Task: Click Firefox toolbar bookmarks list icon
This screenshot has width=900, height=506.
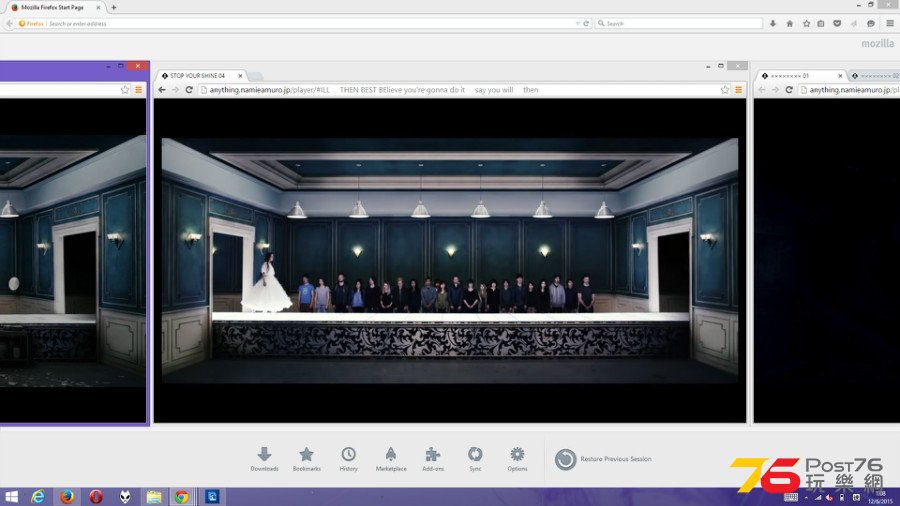Action: (821, 24)
